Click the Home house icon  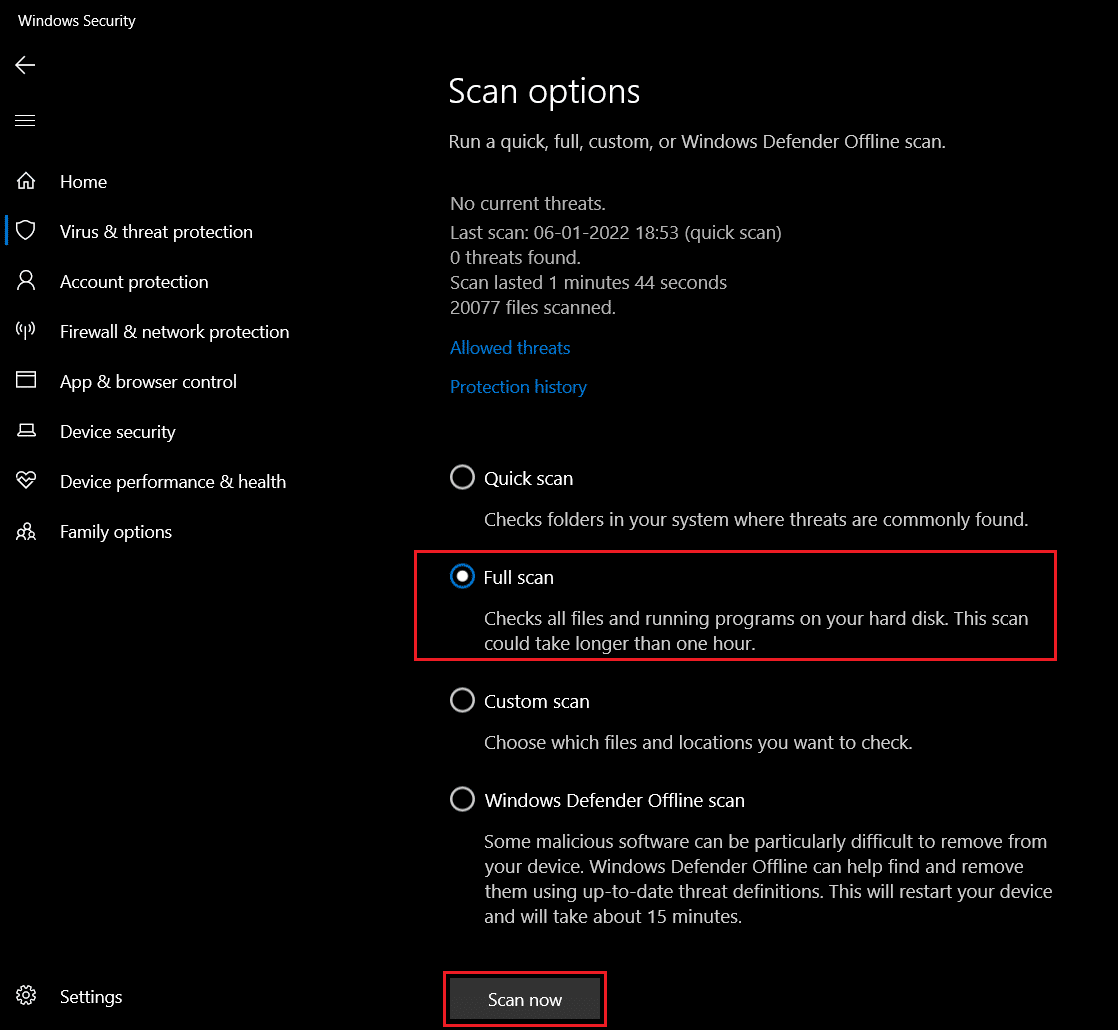click(26, 181)
